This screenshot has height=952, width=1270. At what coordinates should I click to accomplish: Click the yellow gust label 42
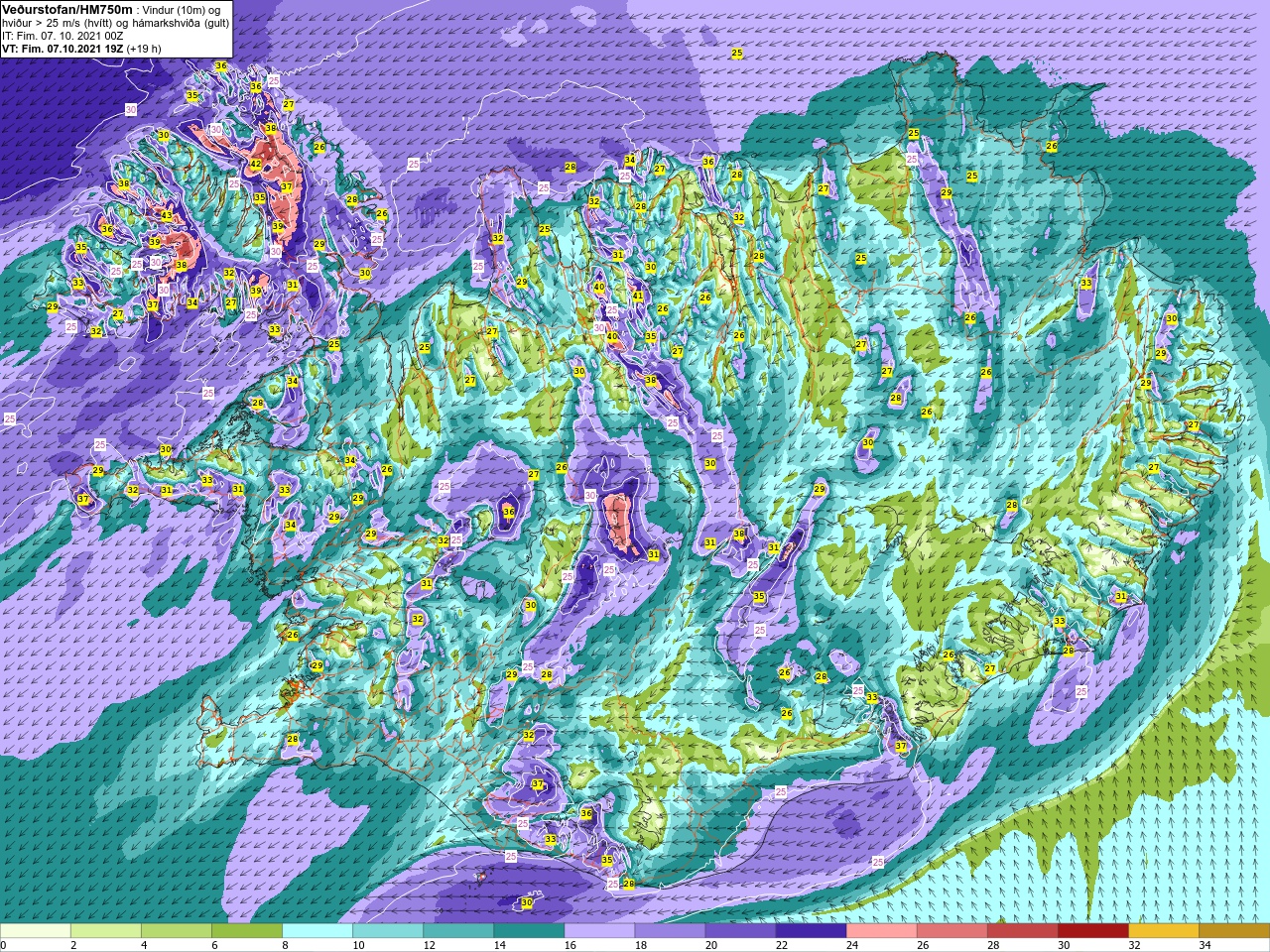pos(255,165)
